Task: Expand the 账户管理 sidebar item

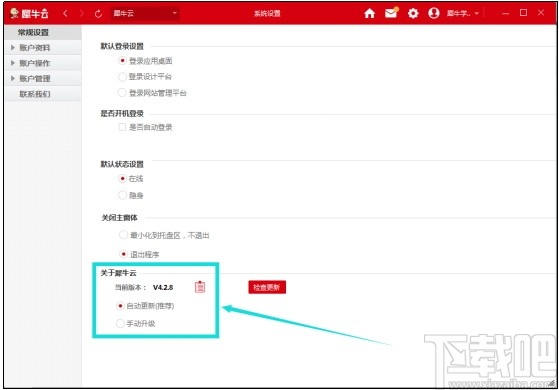Action: [x=43, y=78]
